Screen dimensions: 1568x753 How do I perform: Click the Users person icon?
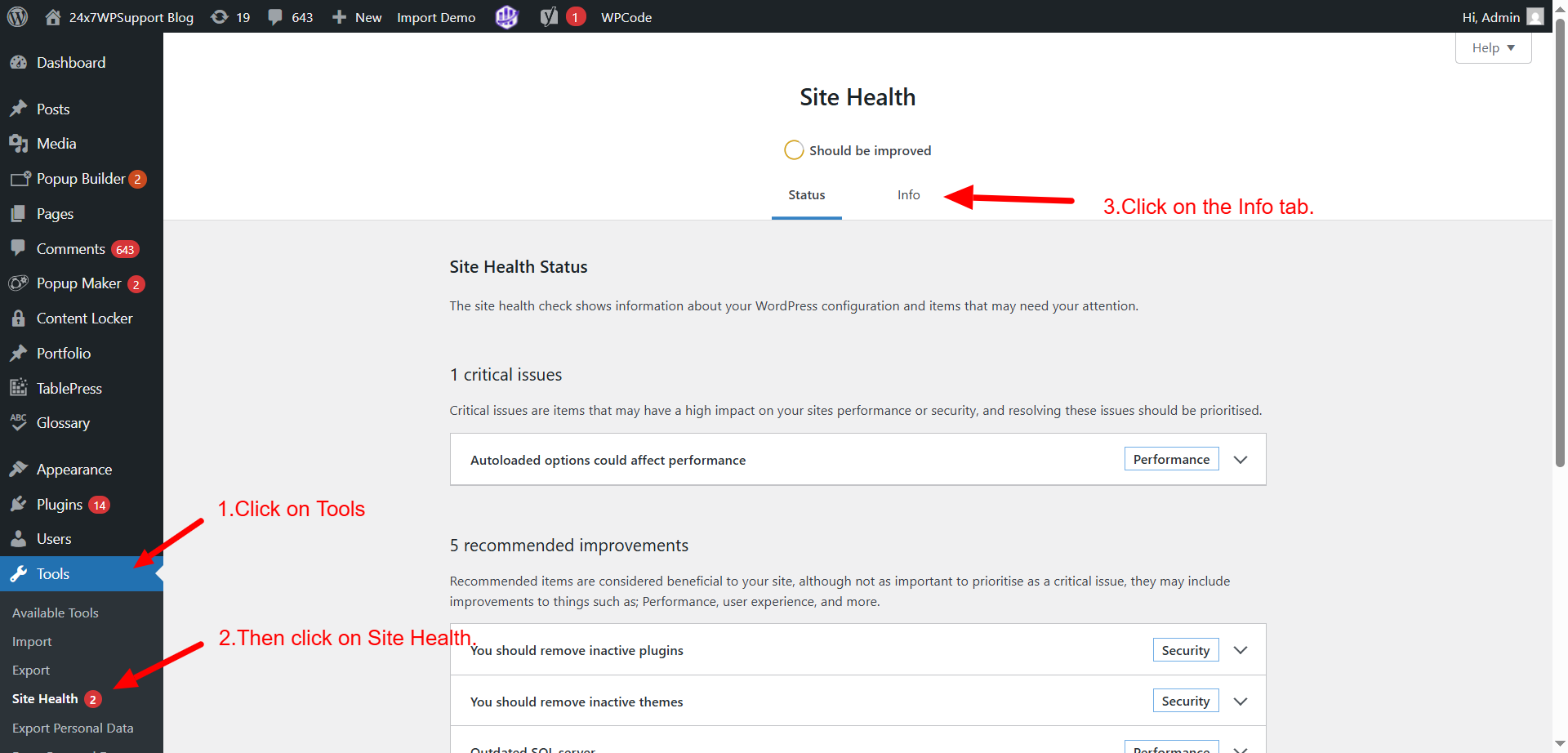(19, 539)
